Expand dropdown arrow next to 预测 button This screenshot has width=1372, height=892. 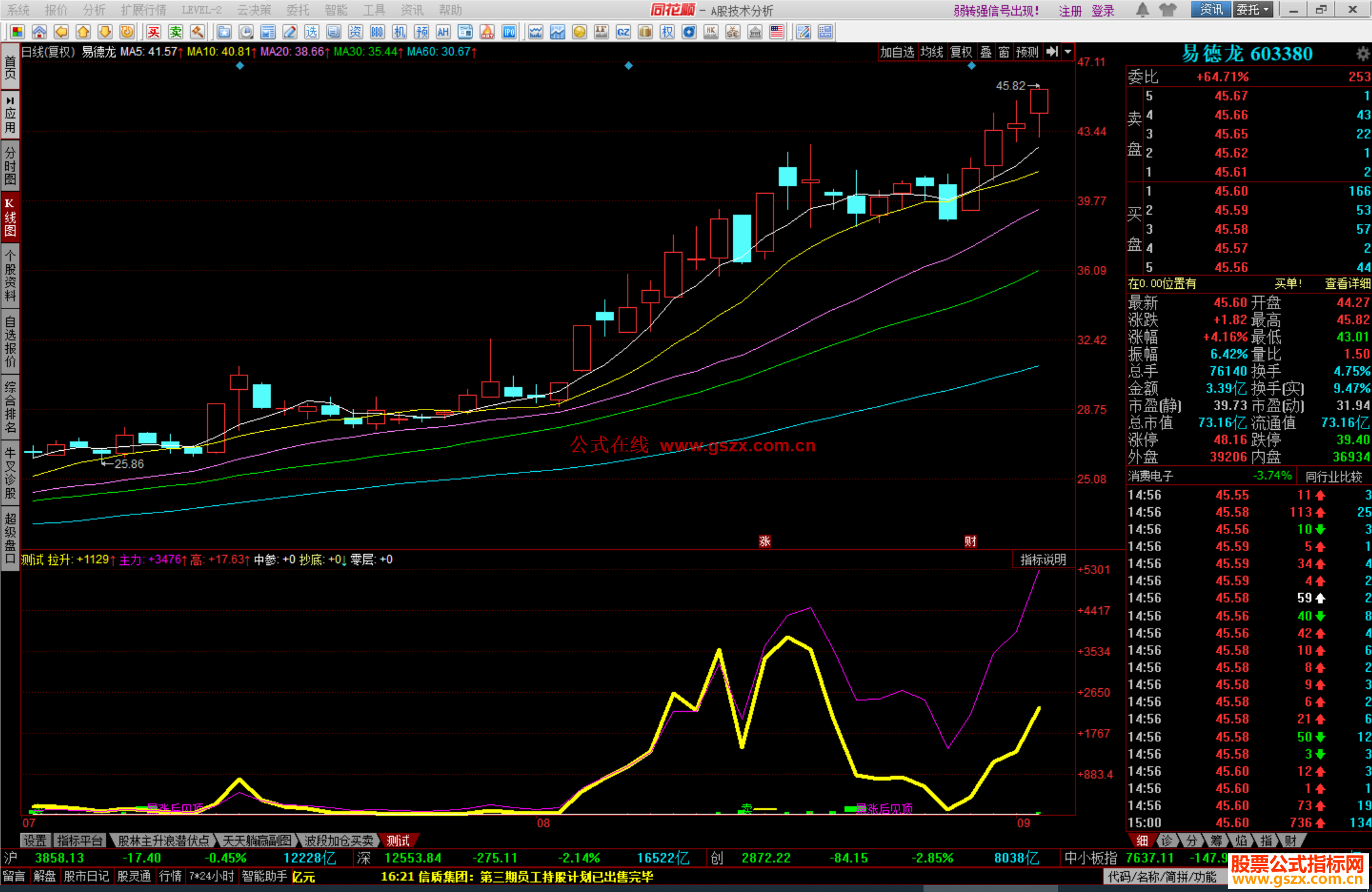1068,52
